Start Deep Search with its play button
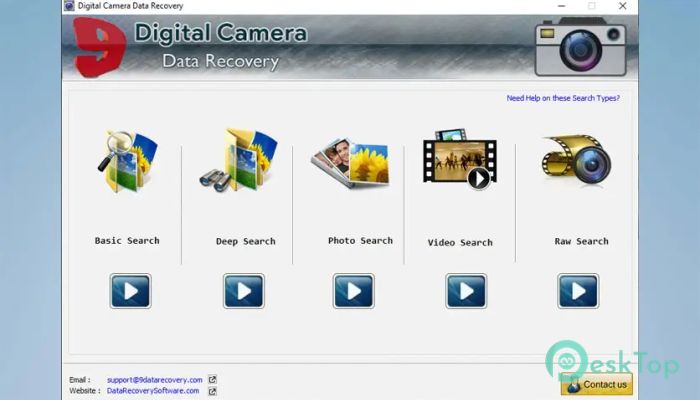This screenshot has width=700, height=400. 244,291
